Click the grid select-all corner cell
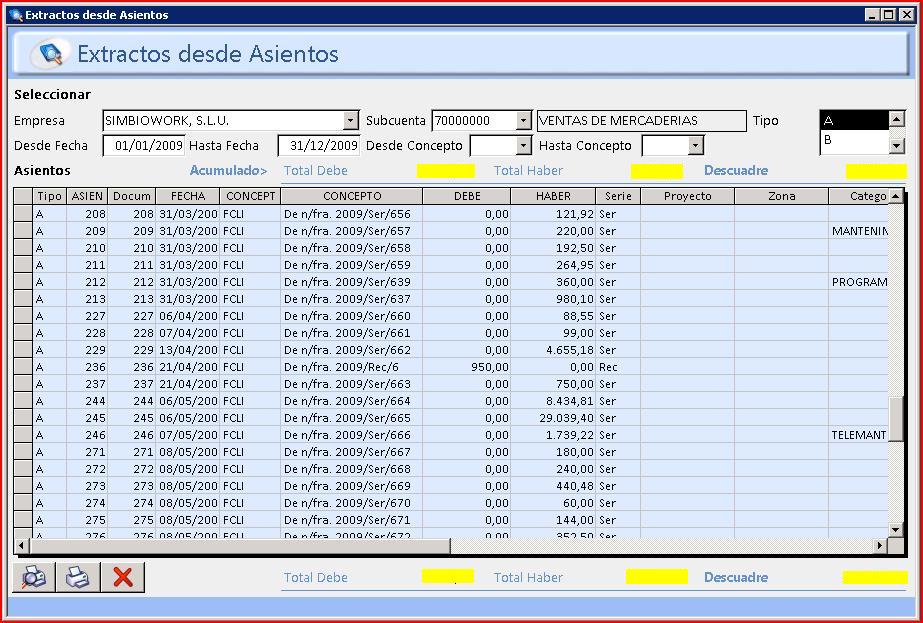Screen dimensions: 923x623 click(x=23, y=196)
